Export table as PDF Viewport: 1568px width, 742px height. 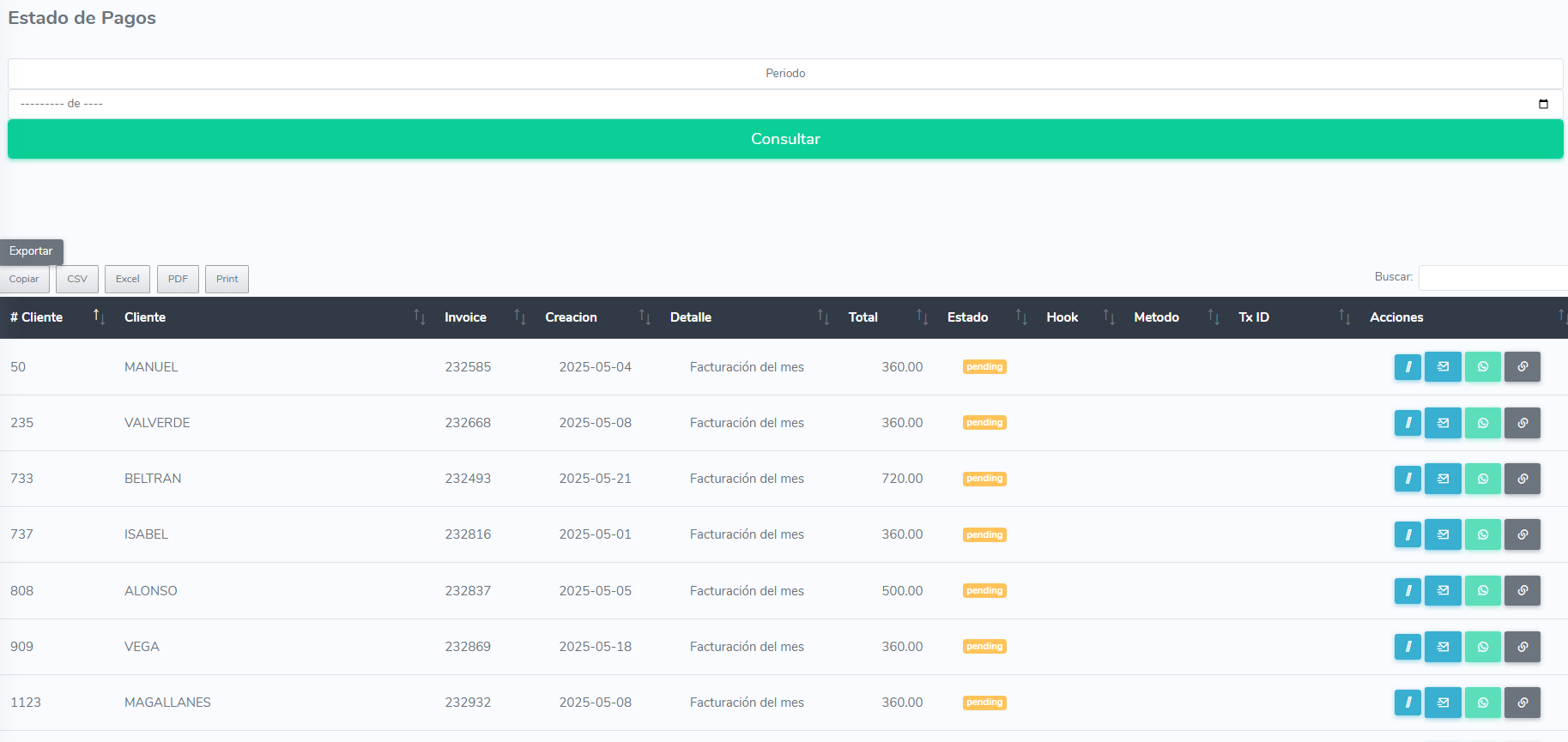click(x=178, y=279)
